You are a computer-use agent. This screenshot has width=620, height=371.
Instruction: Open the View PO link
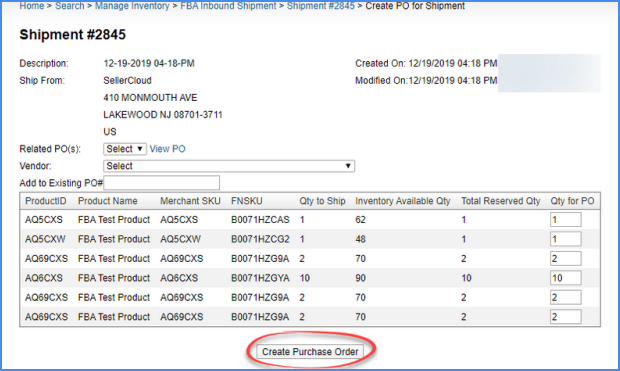click(167, 149)
